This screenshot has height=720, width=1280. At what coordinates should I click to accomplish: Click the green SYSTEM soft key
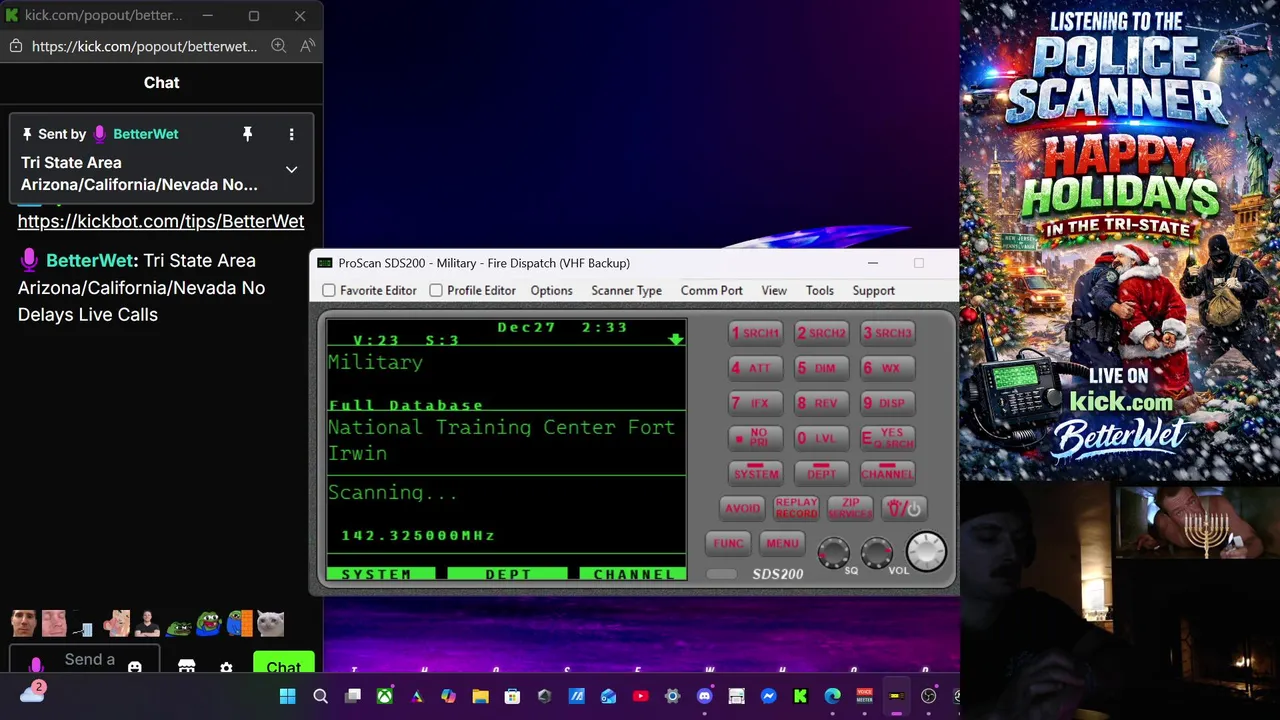381,574
